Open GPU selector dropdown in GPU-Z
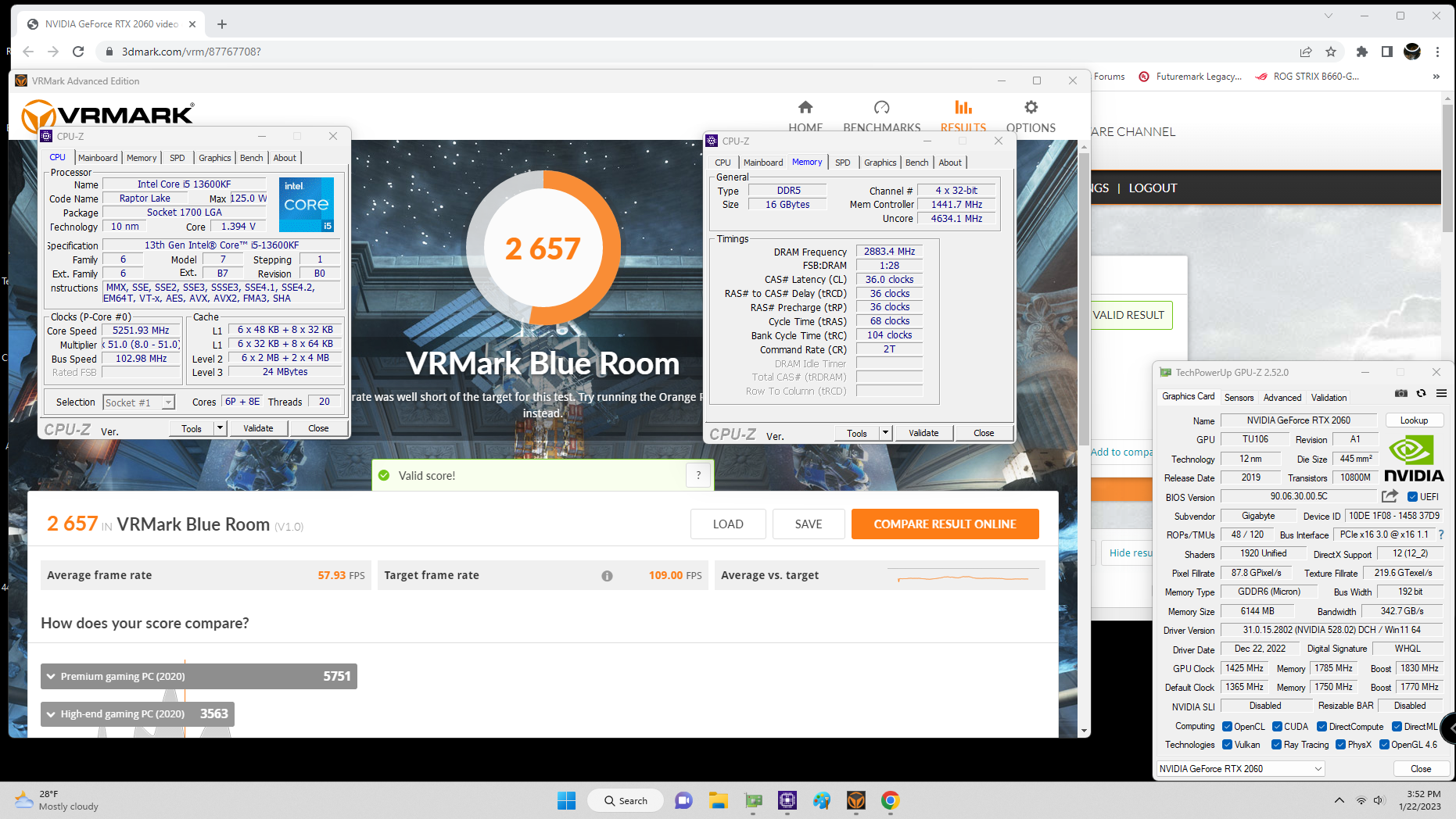 click(1240, 769)
